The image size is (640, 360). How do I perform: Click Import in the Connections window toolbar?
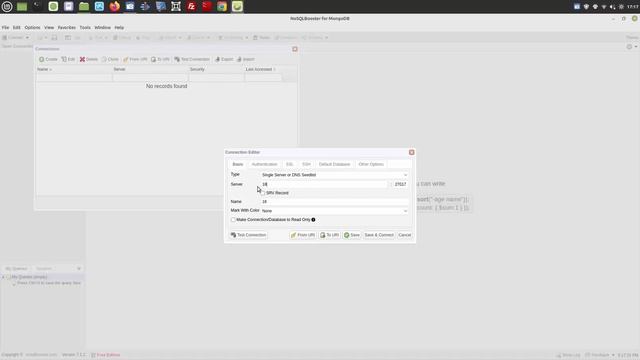tap(246, 59)
